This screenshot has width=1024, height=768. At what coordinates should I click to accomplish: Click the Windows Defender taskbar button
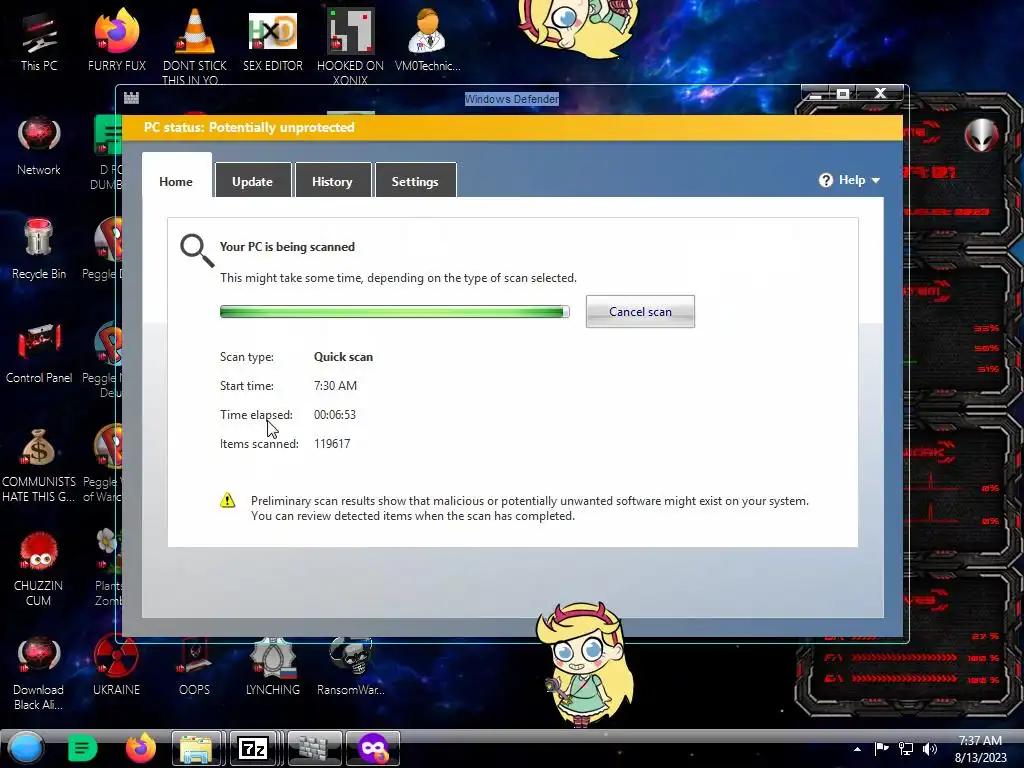point(314,748)
